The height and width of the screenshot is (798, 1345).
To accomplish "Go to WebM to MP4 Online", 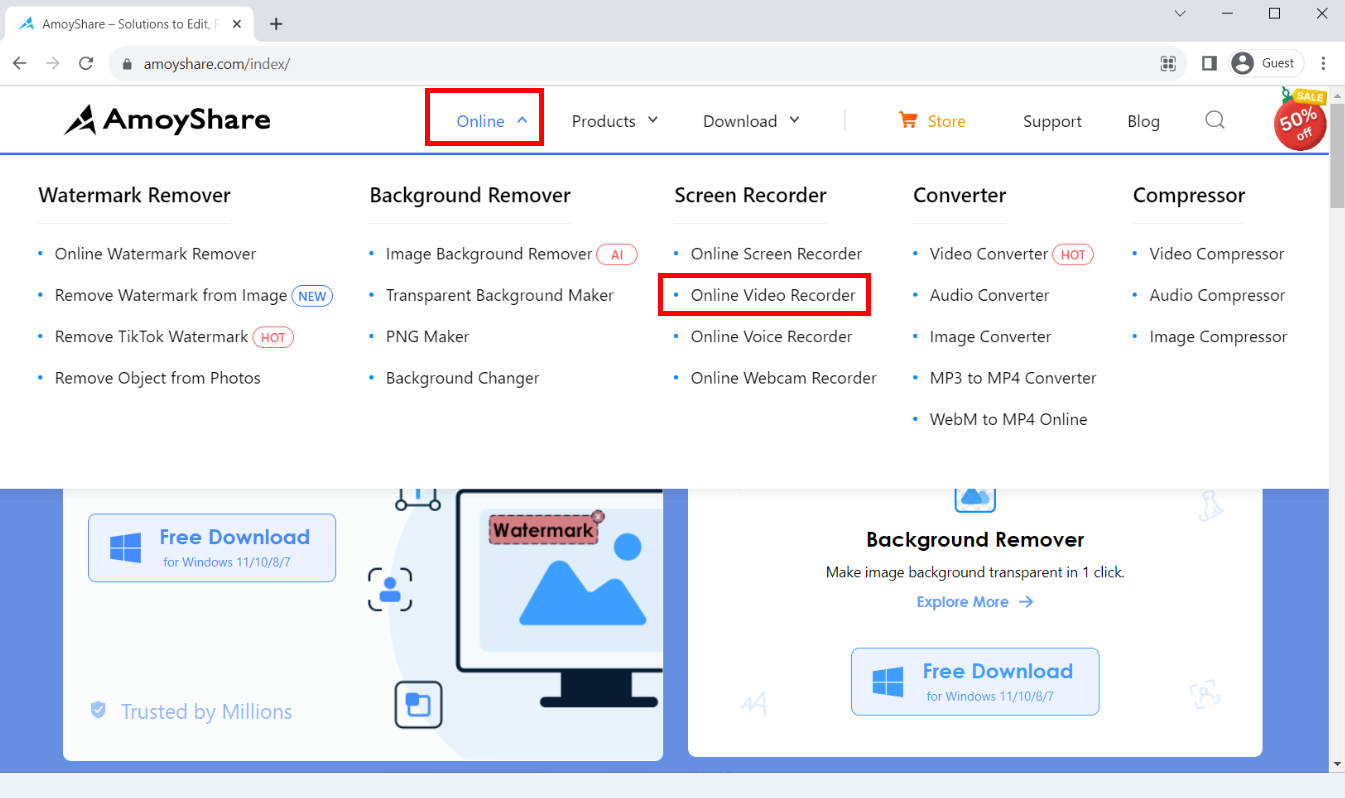I will (x=1008, y=419).
